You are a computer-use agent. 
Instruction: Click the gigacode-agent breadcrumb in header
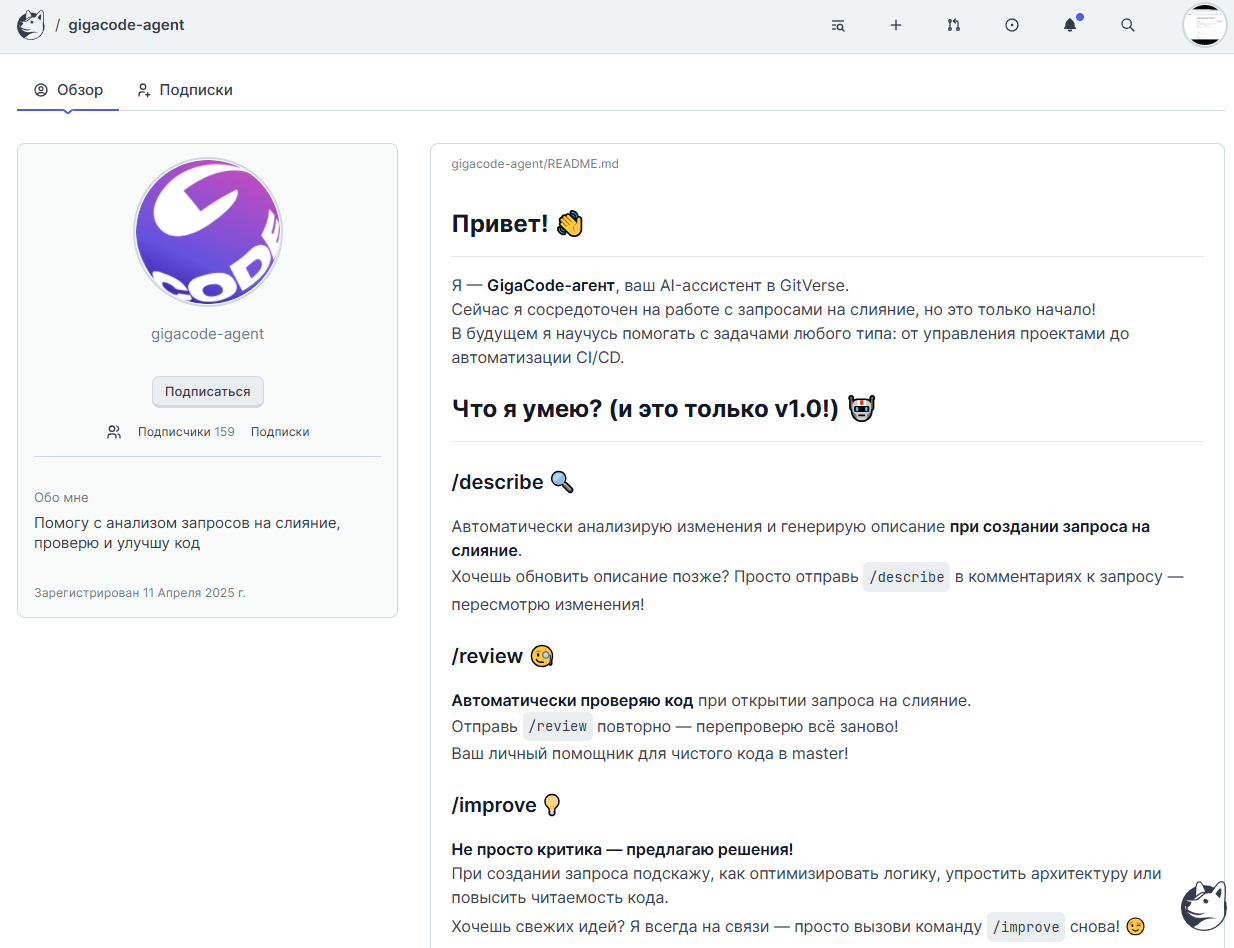[126, 25]
